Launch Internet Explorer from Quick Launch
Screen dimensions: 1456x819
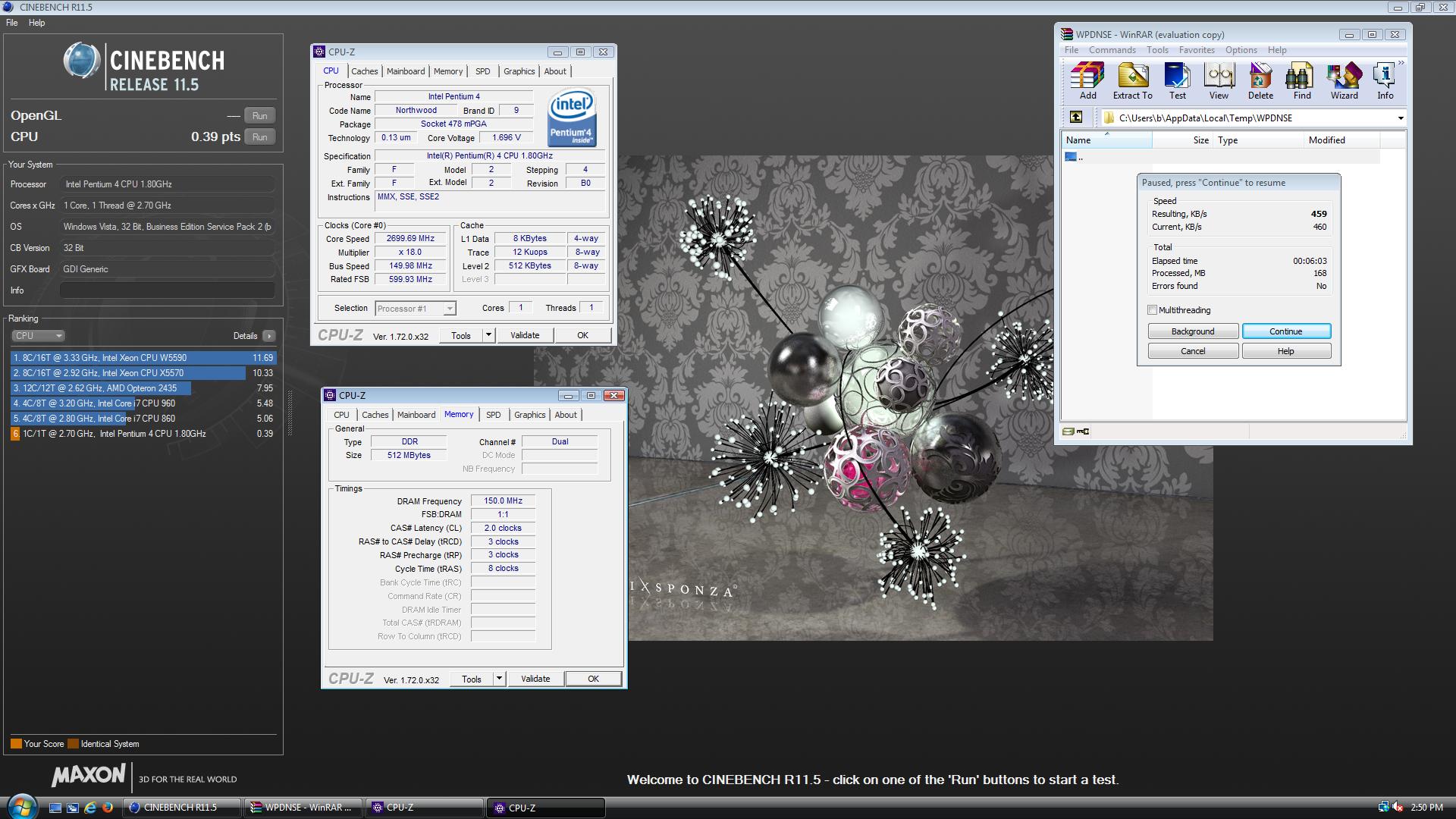[90, 808]
